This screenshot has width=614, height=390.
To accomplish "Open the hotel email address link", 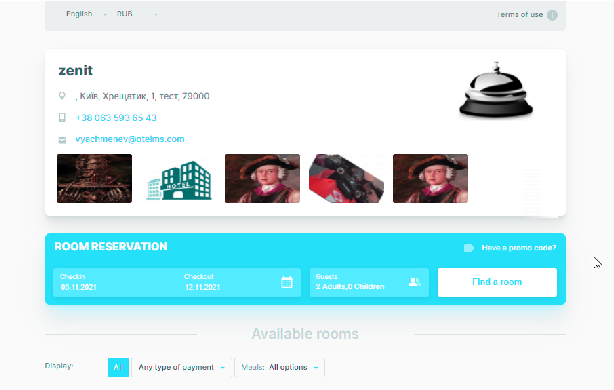I will coord(130,139).
